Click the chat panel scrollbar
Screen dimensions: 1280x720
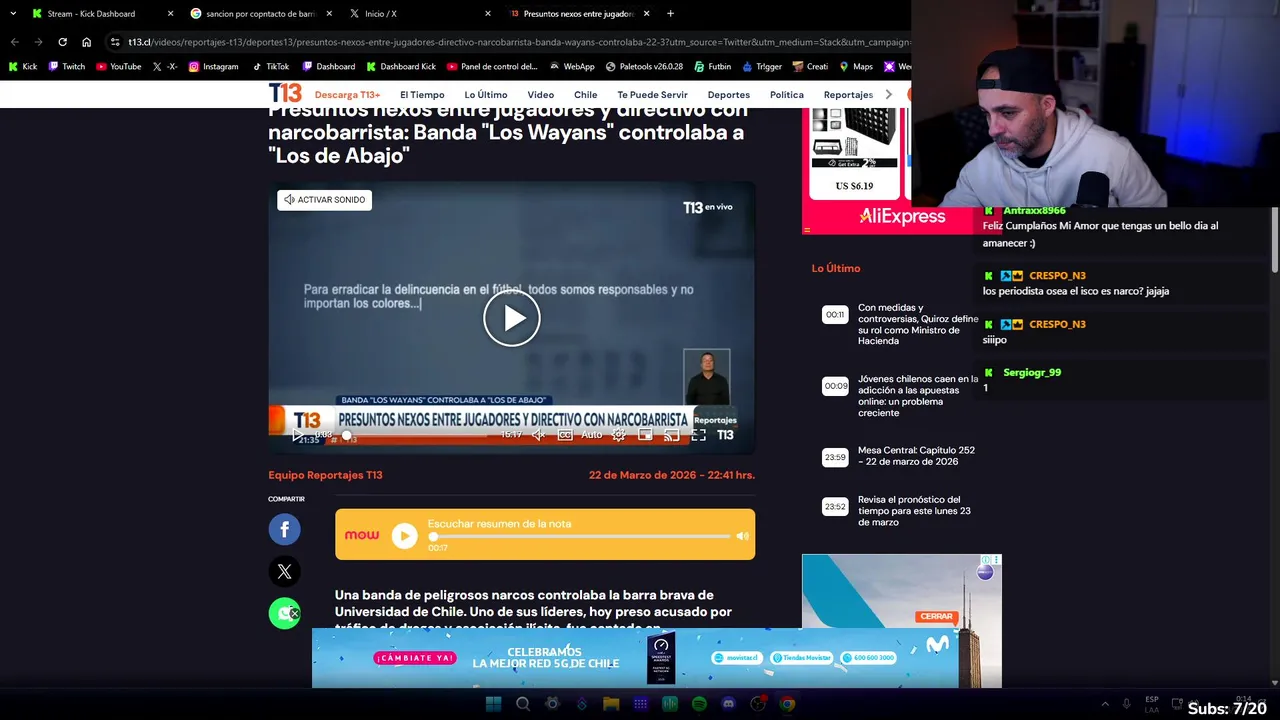click(x=1275, y=240)
